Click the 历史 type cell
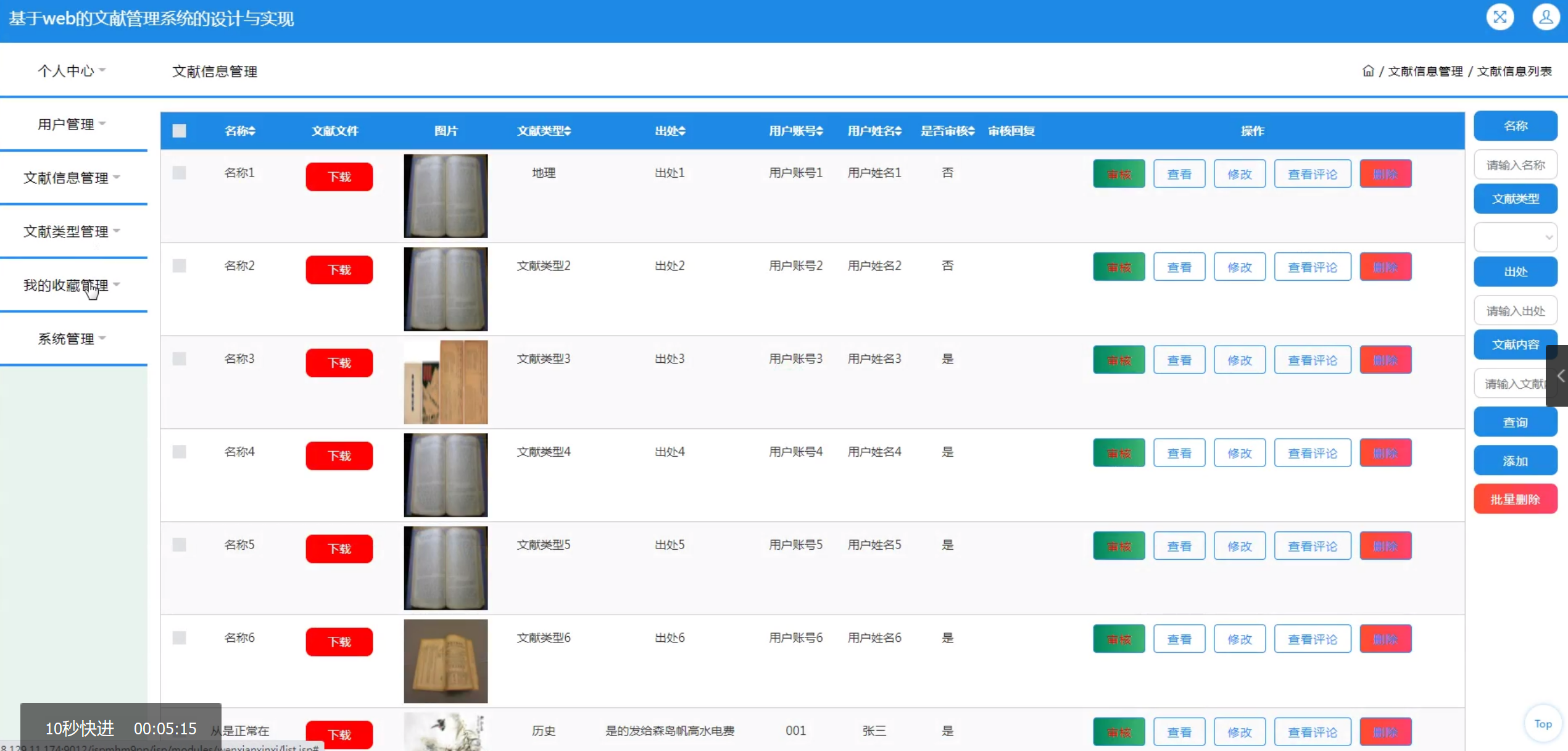The height and width of the screenshot is (751, 1568). 544,731
